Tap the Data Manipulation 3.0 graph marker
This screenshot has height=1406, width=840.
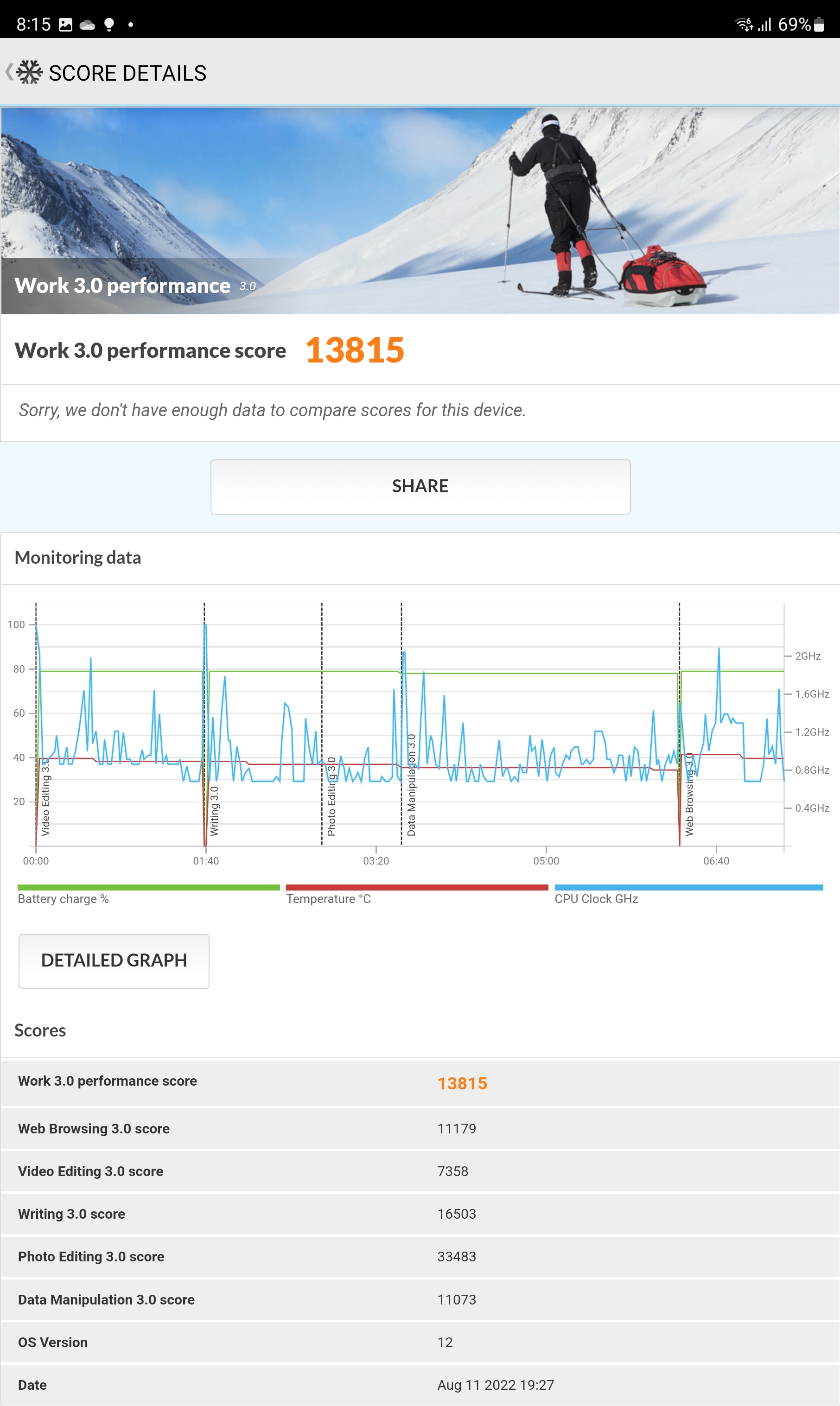pyautogui.click(x=412, y=784)
